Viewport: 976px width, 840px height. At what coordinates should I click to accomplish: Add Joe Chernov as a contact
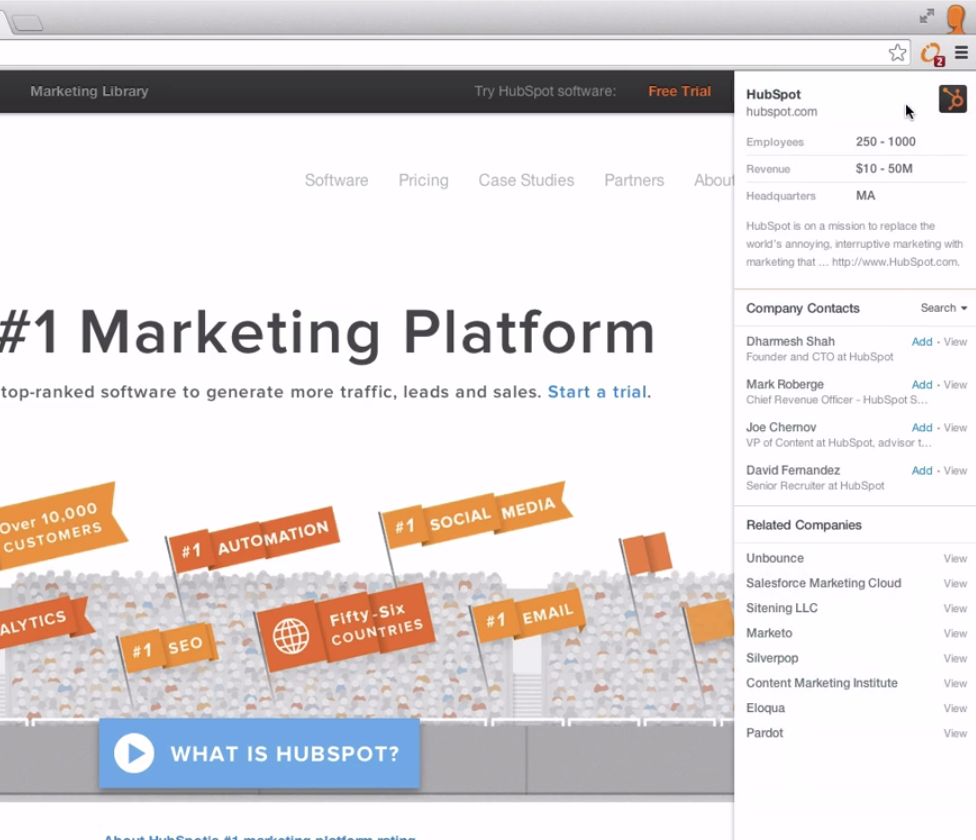click(922, 427)
